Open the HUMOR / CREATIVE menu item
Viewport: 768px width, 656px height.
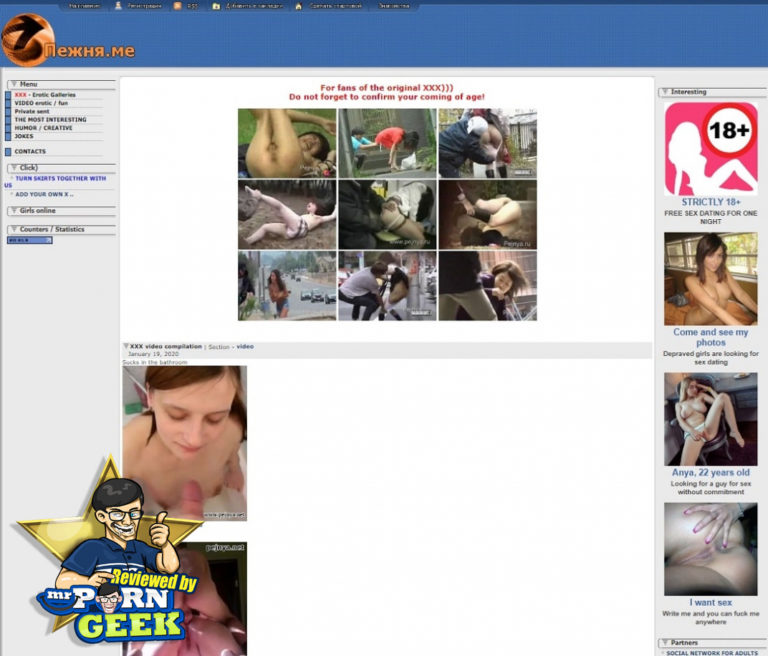tap(43, 128)
